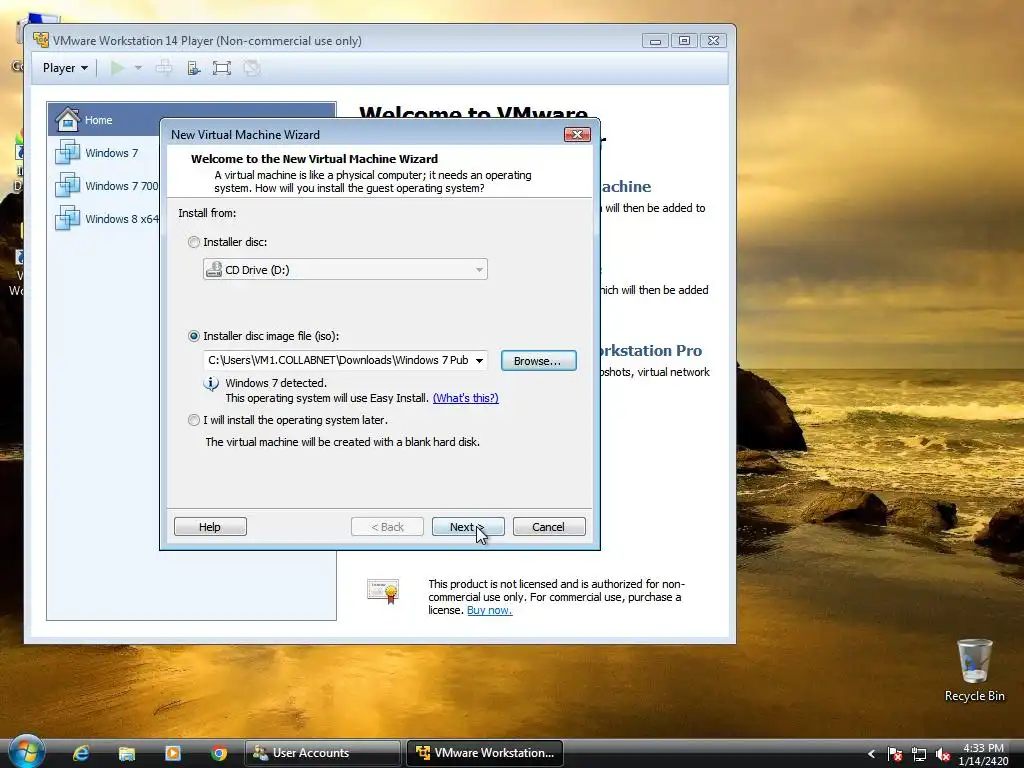Click Next to continue the wizard
The image size is (1024, 768).
468,527
